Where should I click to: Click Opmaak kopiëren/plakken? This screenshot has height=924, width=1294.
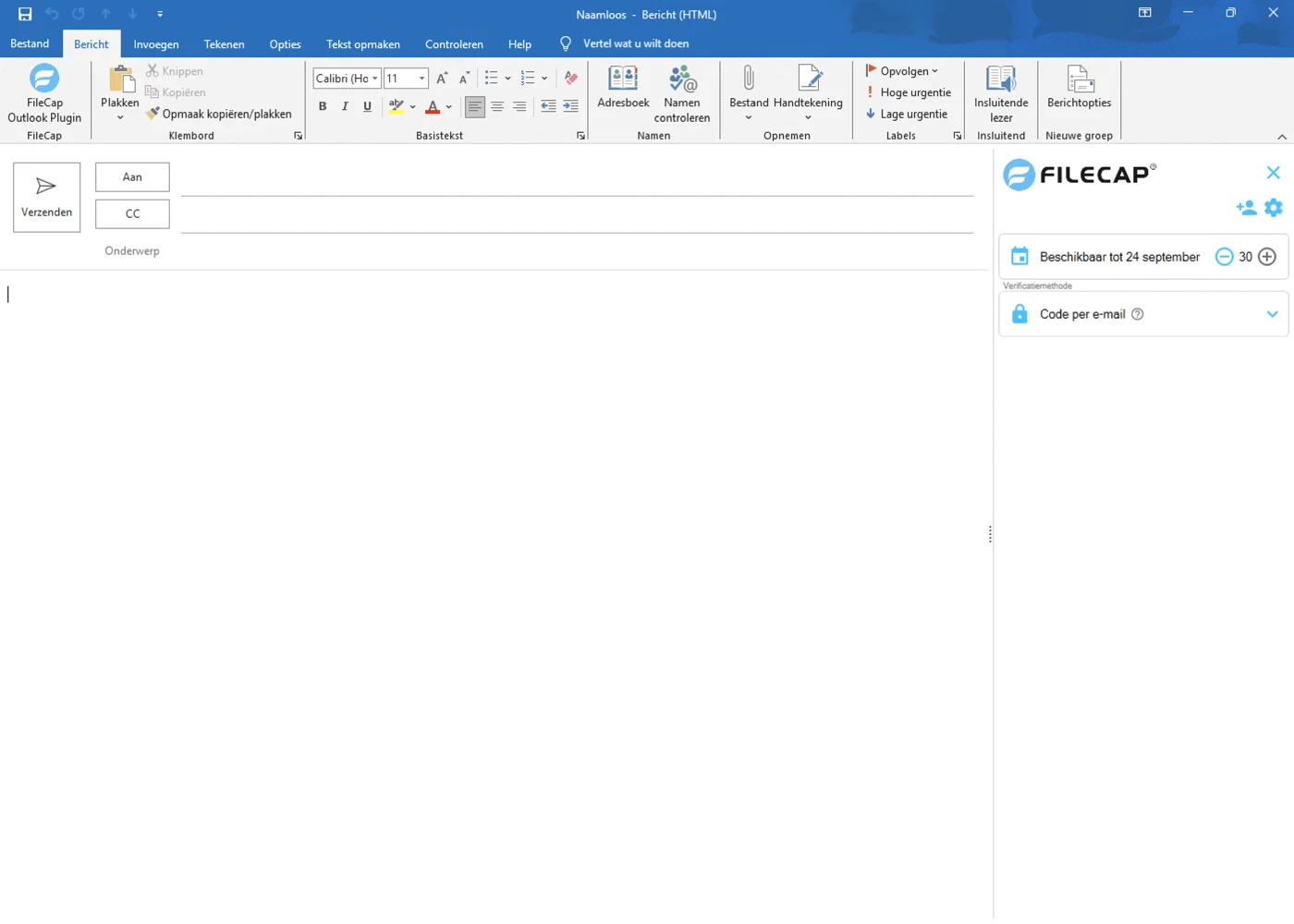[219, 114]
